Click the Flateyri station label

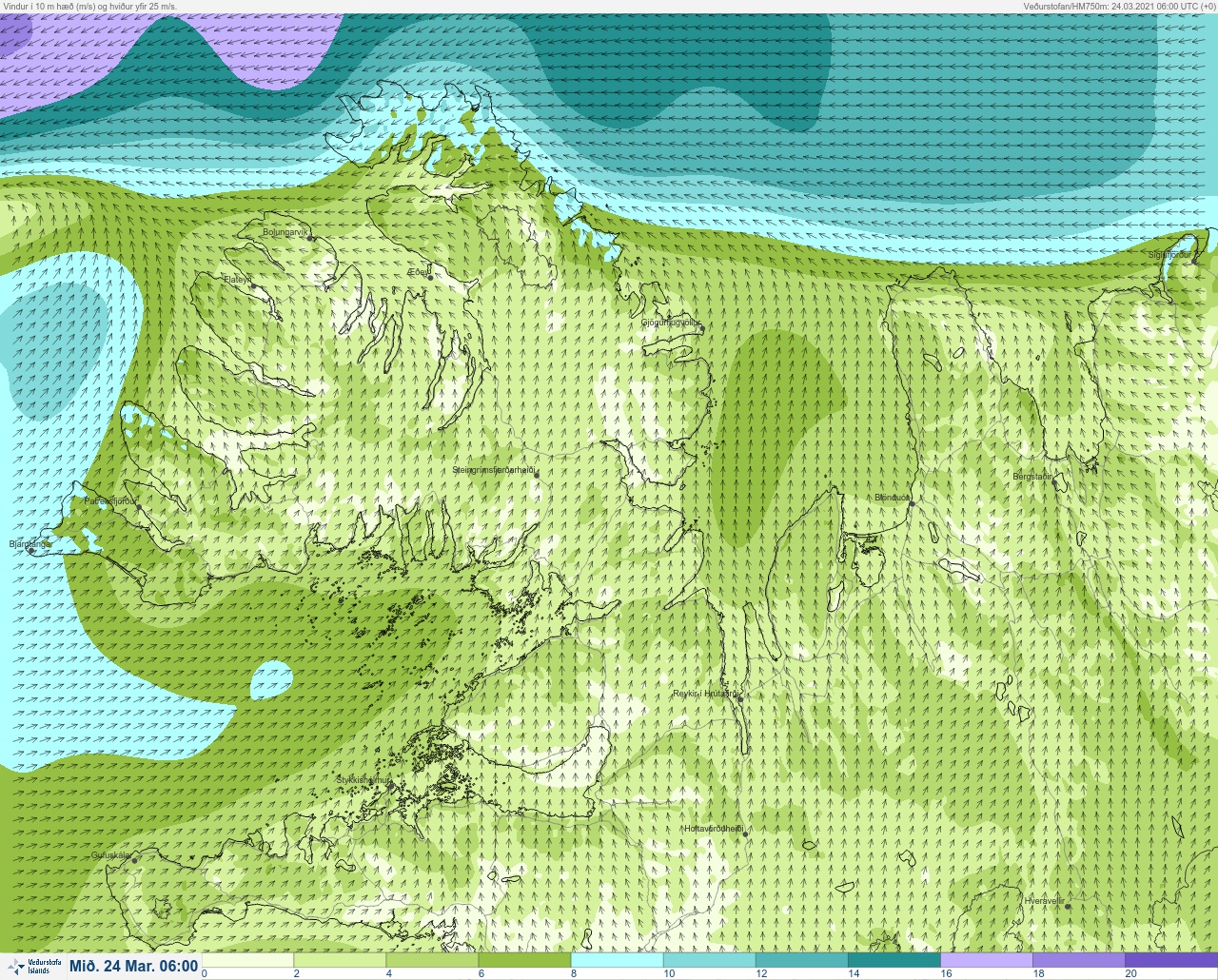[237, 280]
